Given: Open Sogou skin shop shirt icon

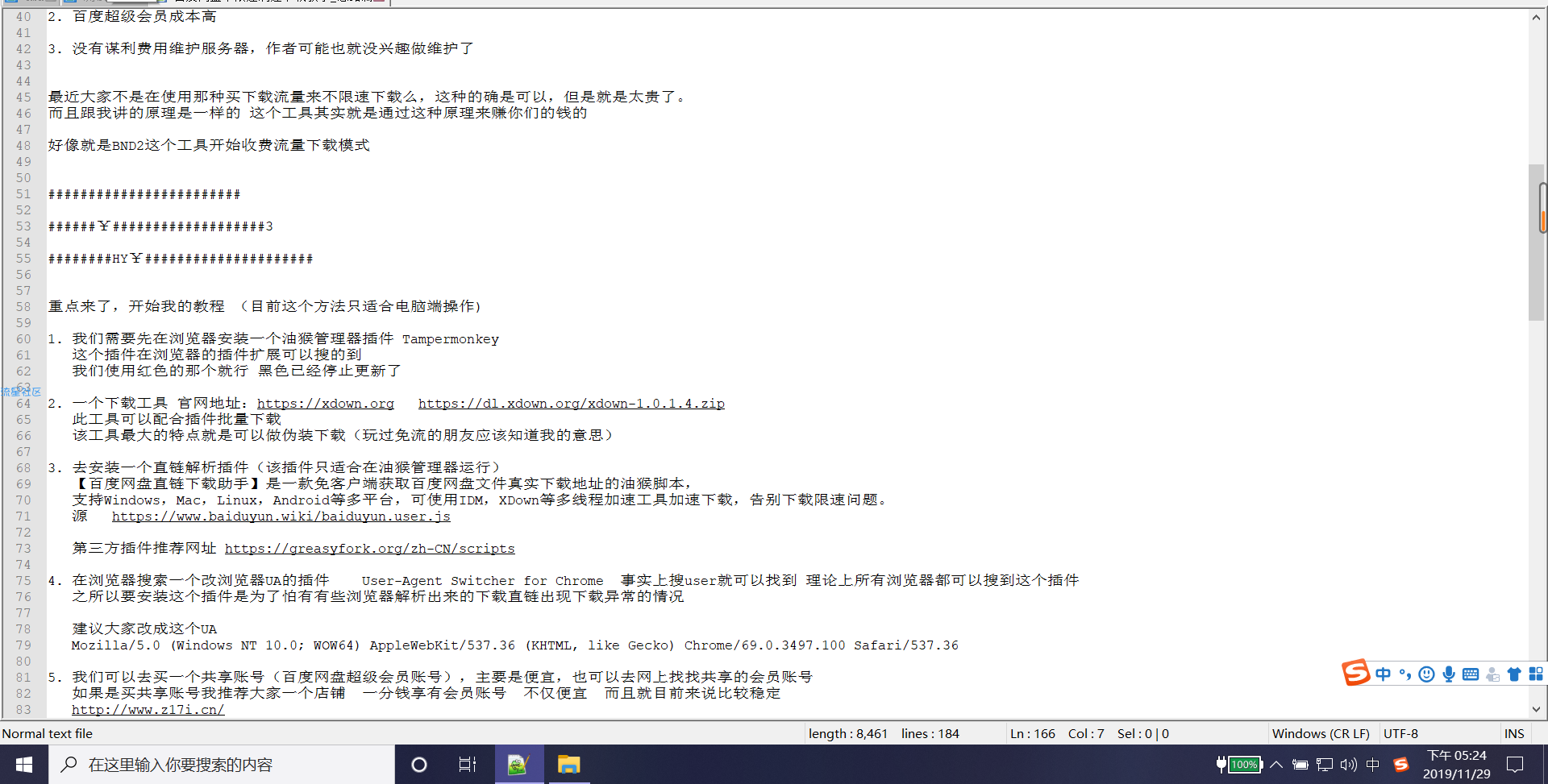Looking at the screenshot, I should tap(1514, 674).
